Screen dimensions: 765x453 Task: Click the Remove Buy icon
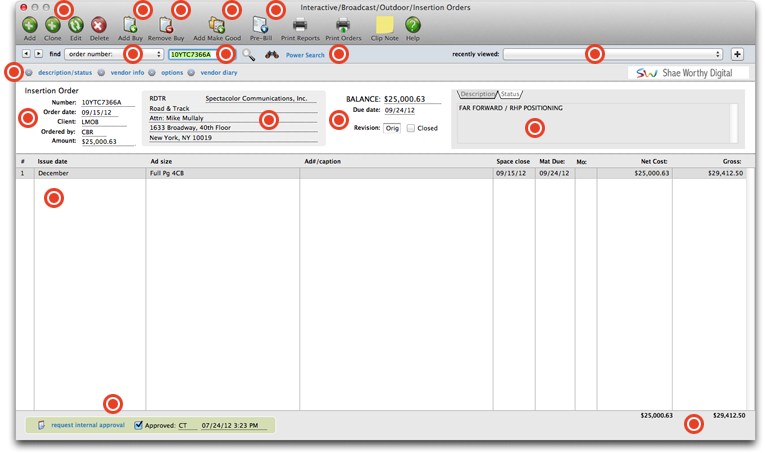tap(166, 24)
